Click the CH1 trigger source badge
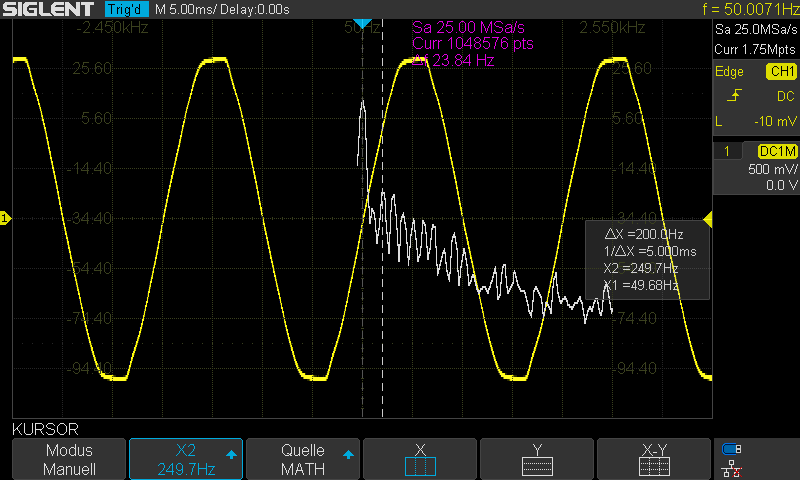 point(782,71)
